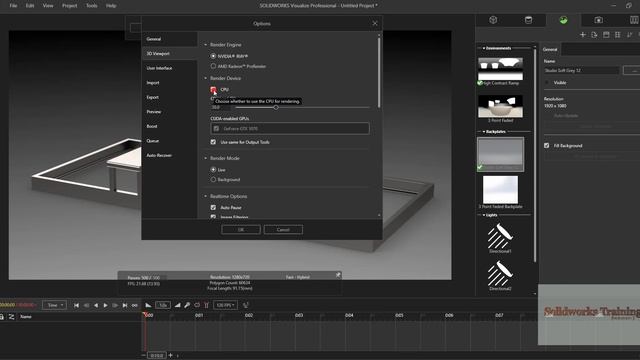Toggle the CPU render device checkbox
The height and width of the screenshot is (360, 640).
[213, 89]
